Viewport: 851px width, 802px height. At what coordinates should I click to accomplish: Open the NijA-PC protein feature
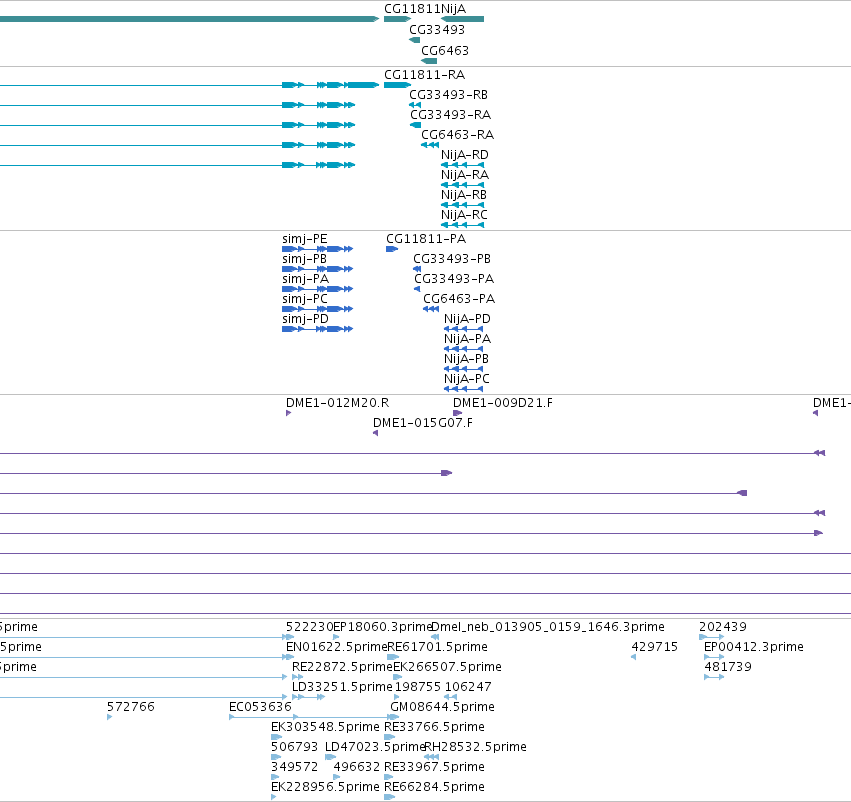pyautogui.click(x=463, y=389)
